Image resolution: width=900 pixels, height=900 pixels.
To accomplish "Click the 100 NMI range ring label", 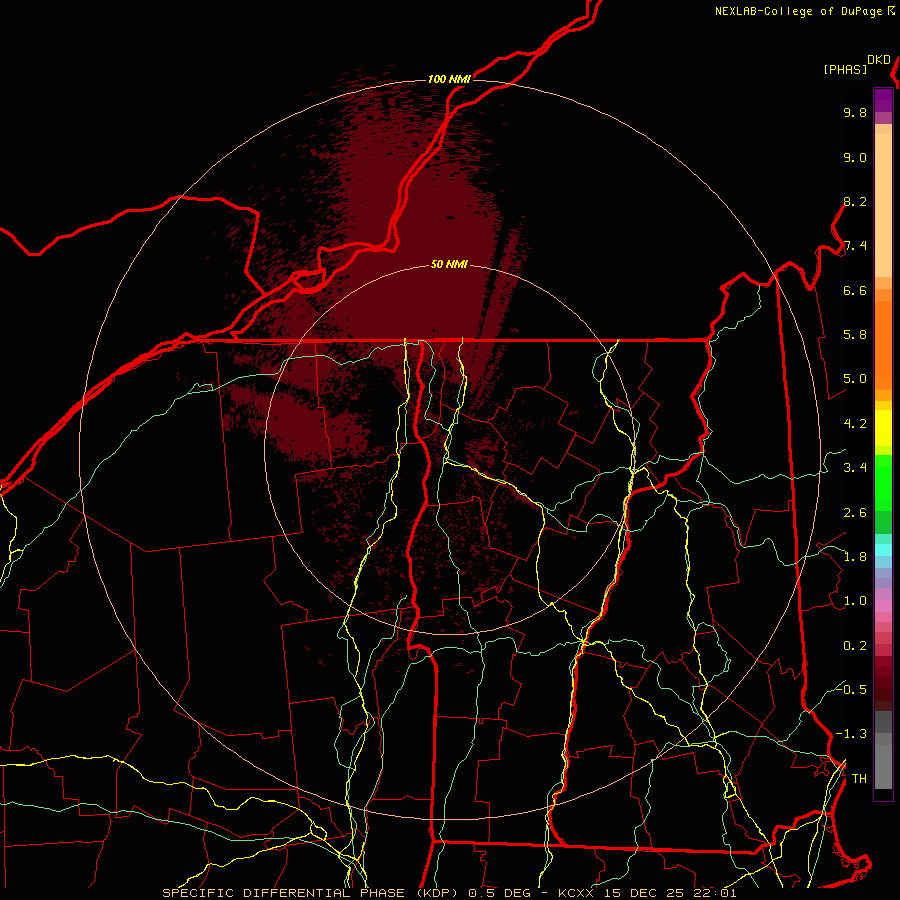I will click(449, 79).
